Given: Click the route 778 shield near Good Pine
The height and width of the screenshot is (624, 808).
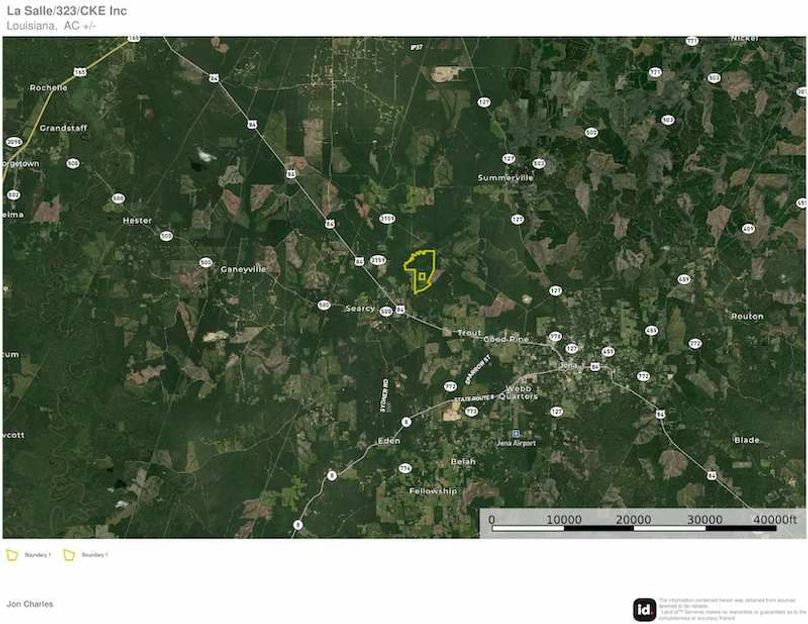Looking at the screenshot, I should (x=555, y=336).
